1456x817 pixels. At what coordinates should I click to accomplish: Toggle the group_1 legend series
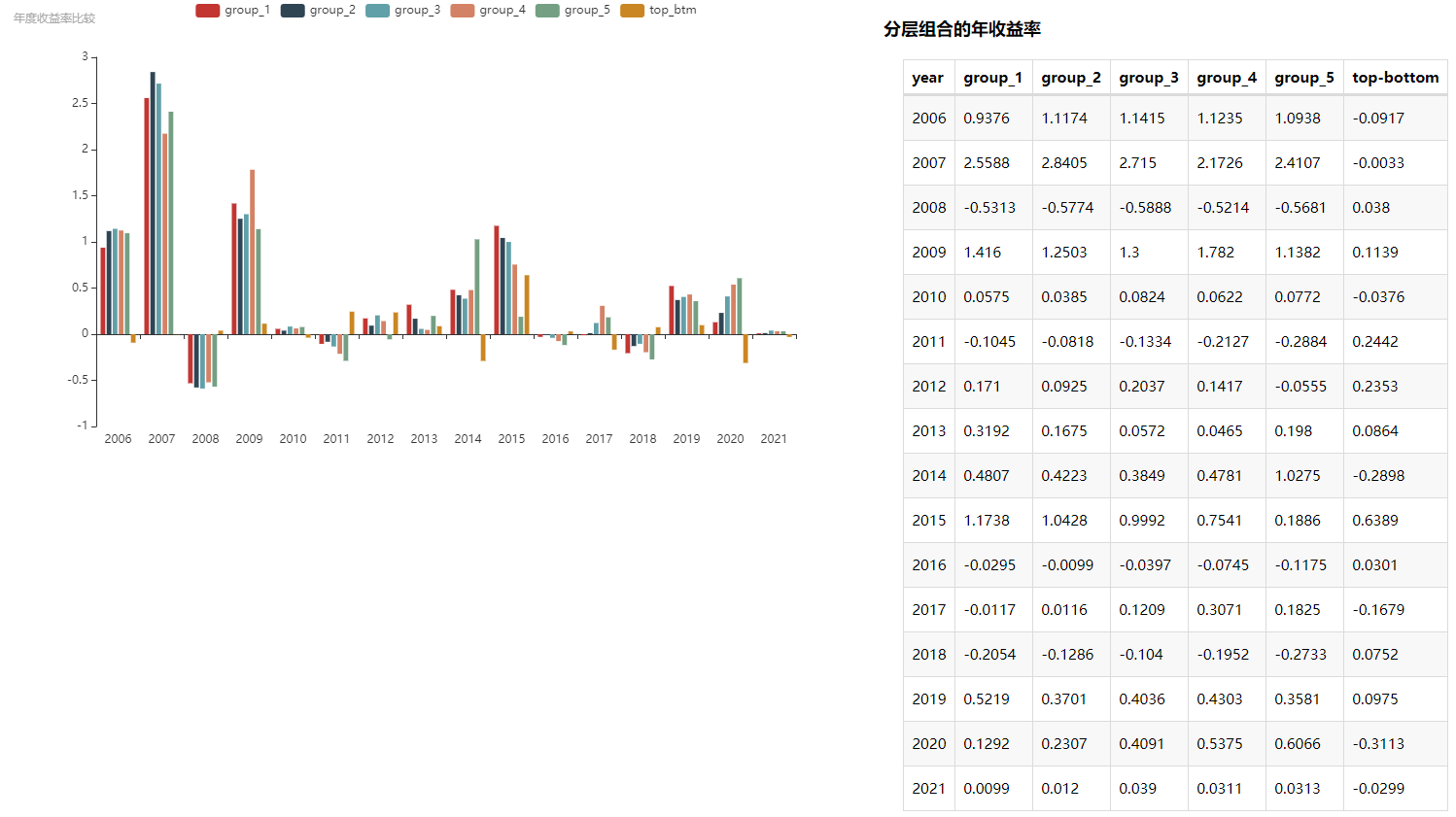pyautogui.click(x=232, y=10)
